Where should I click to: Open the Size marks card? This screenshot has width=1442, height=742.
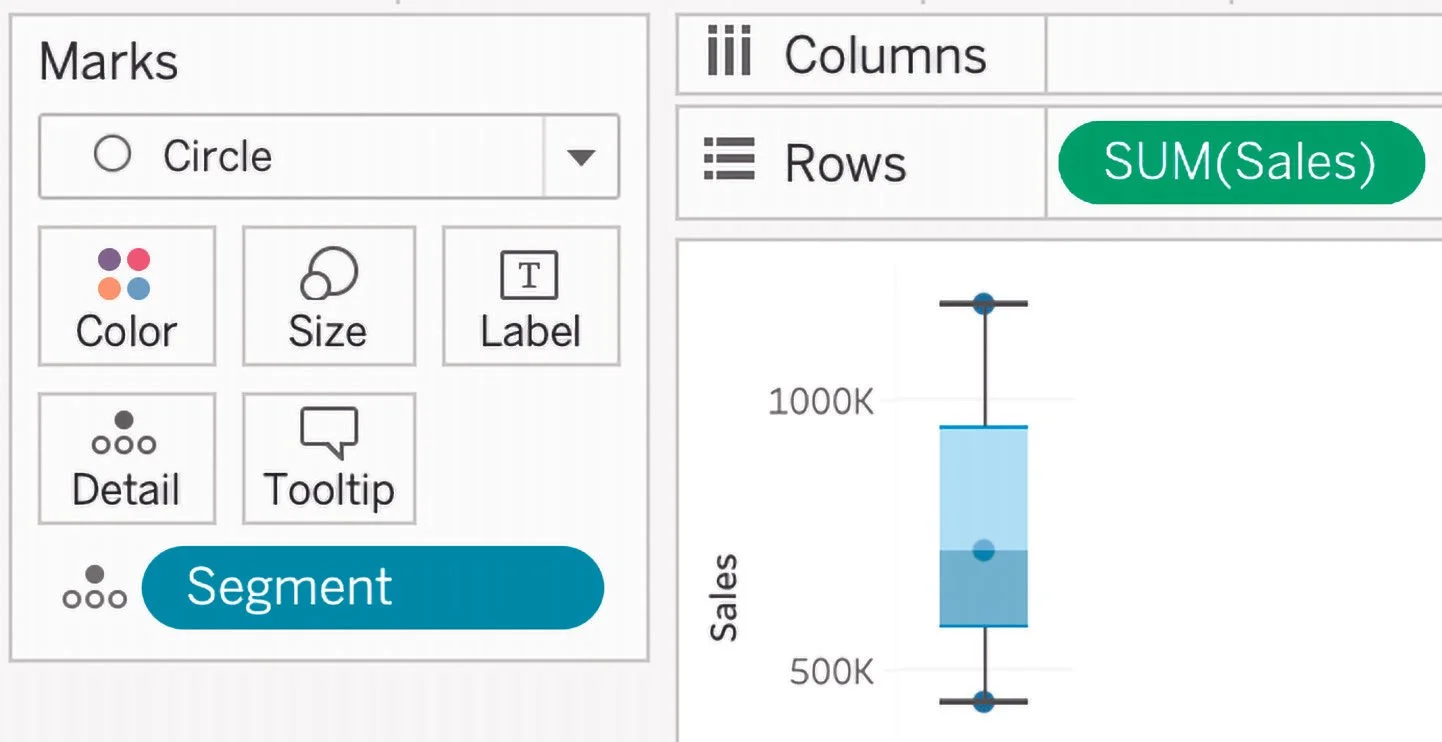click(328, 296)
